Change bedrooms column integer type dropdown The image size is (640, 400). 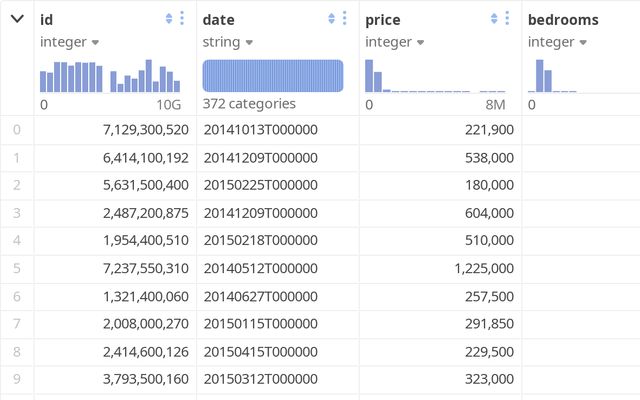point(557,42)
